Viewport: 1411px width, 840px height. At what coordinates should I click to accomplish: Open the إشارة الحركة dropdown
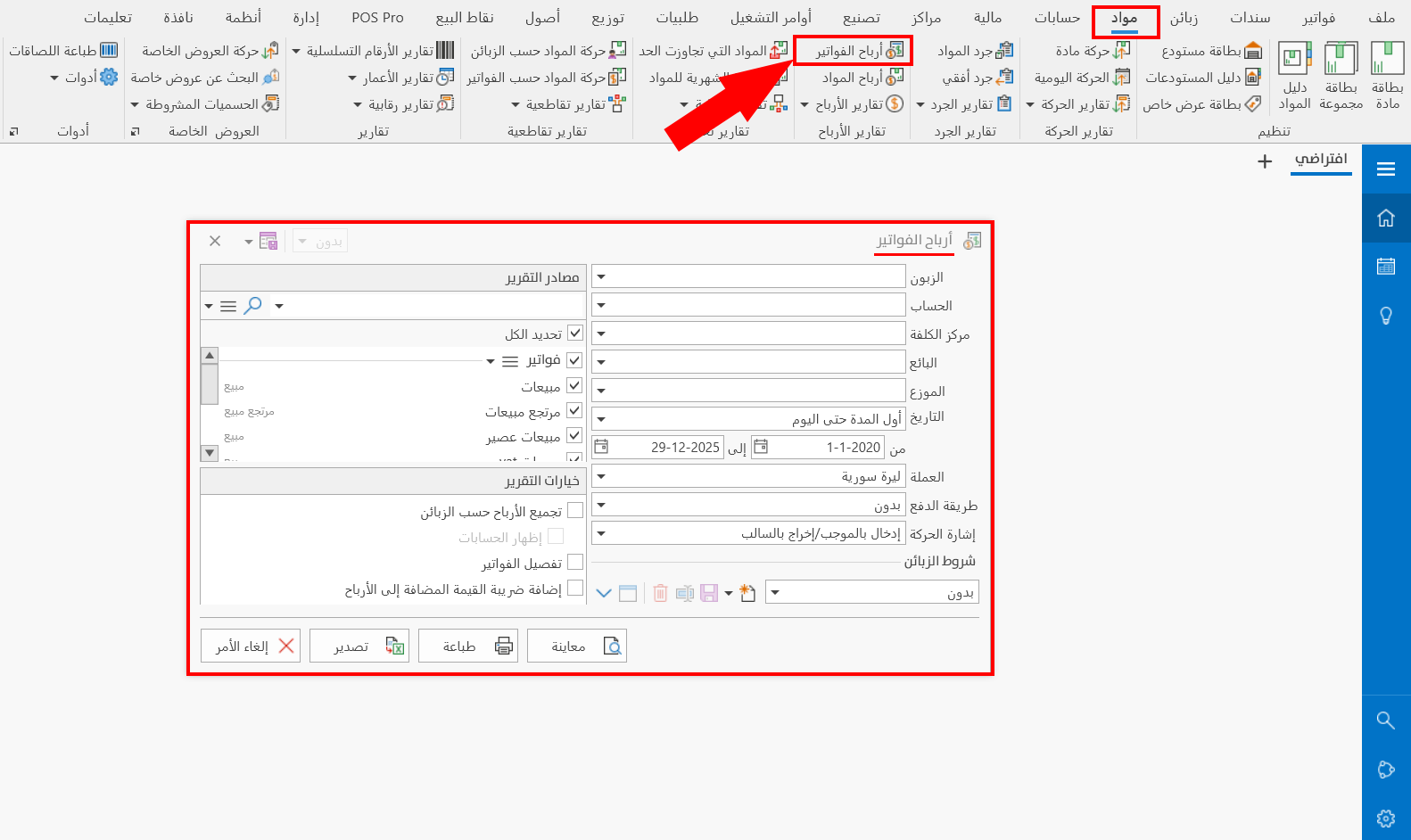(x=601, y=534)
